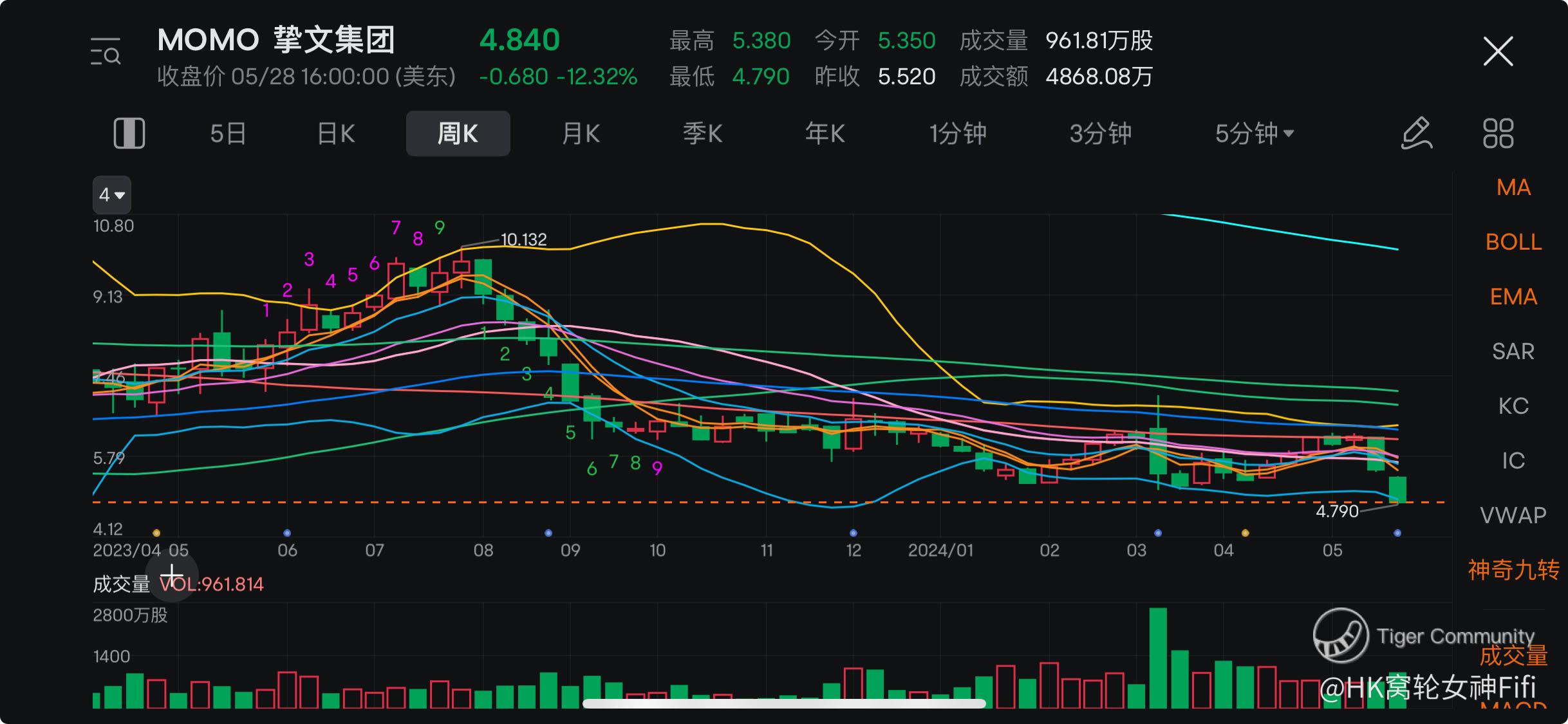
Task: Click the 神奇九转 indicator button
Action: [x=1513, y=570]
